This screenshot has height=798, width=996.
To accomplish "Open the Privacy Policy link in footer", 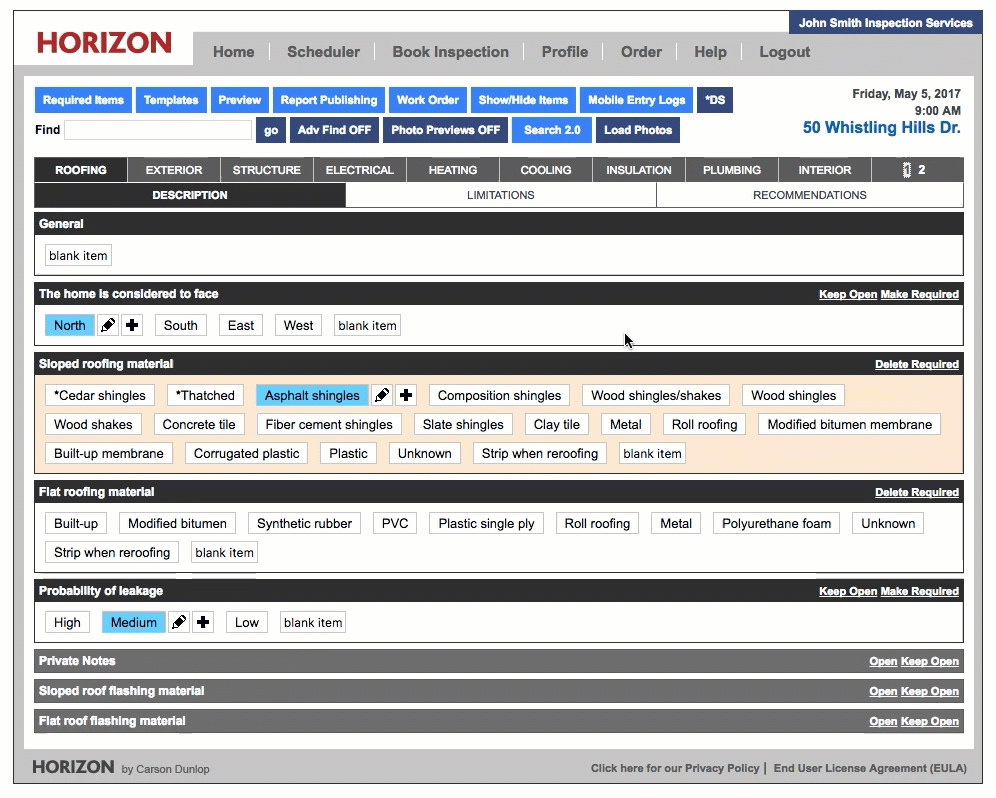I will pyautogui.click(x=675, y=768).
